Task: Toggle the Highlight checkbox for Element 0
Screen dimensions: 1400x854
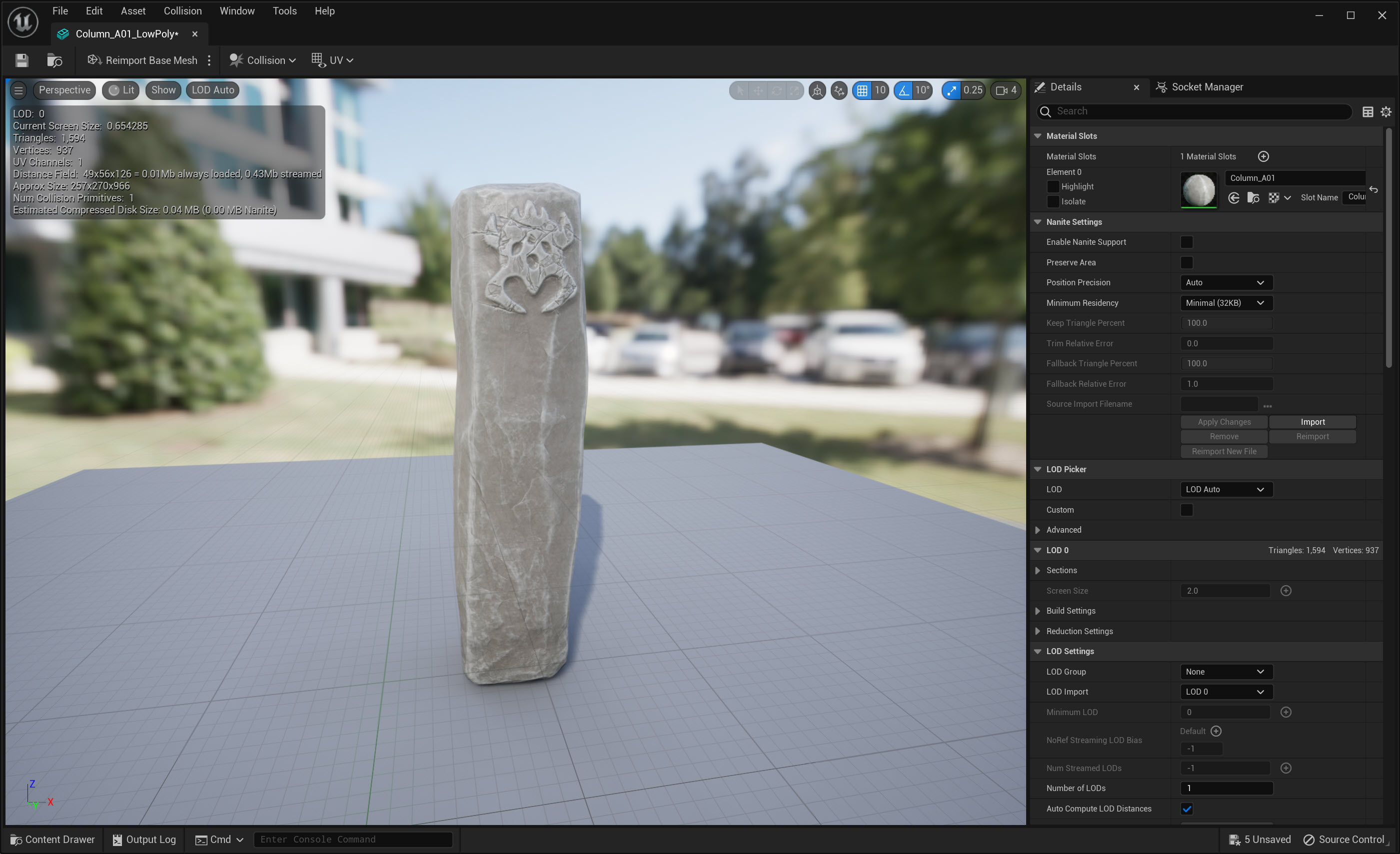Action: coord(1053,186)
